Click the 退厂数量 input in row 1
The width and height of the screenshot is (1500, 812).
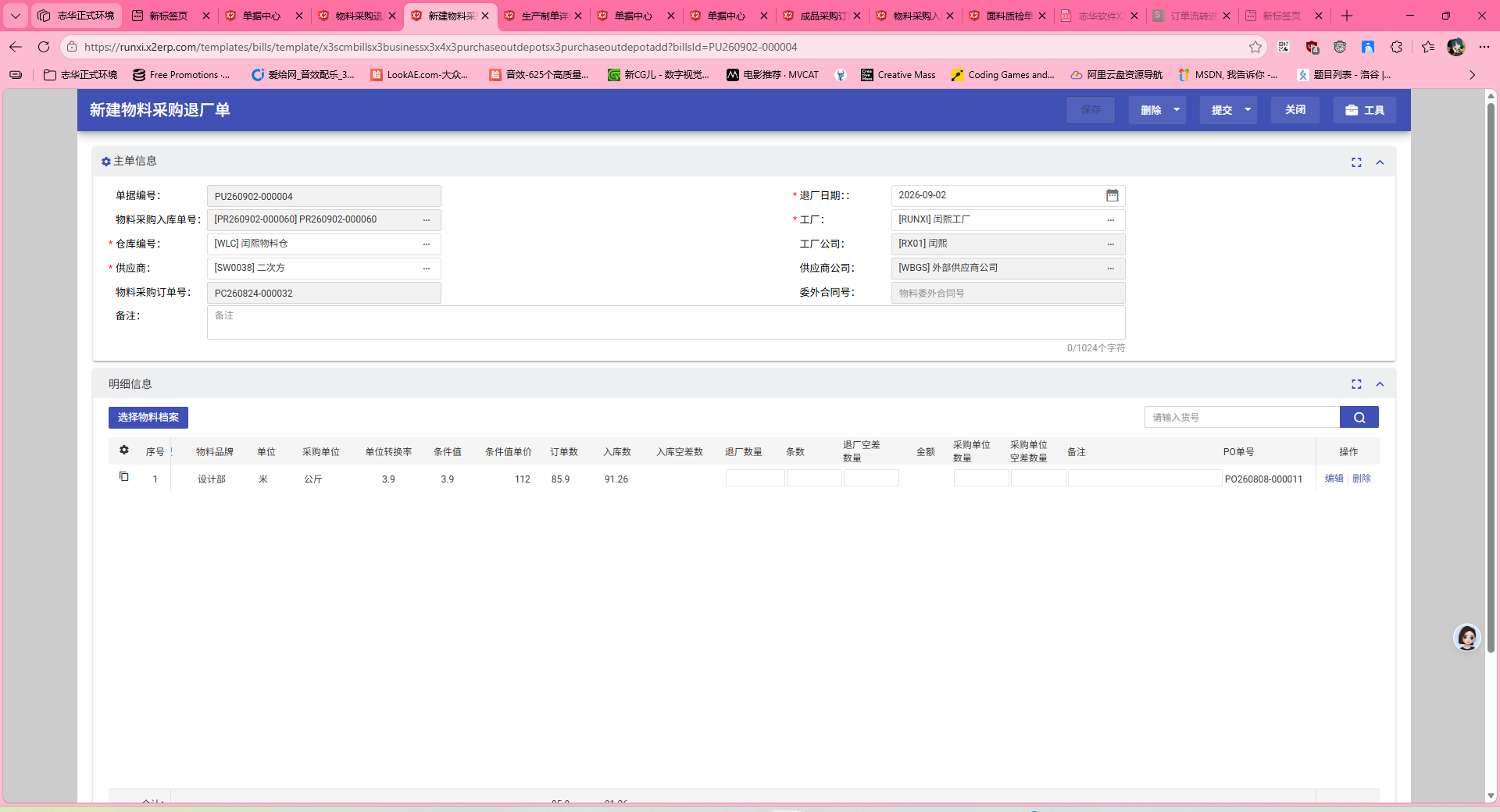[x=755, y=478]
